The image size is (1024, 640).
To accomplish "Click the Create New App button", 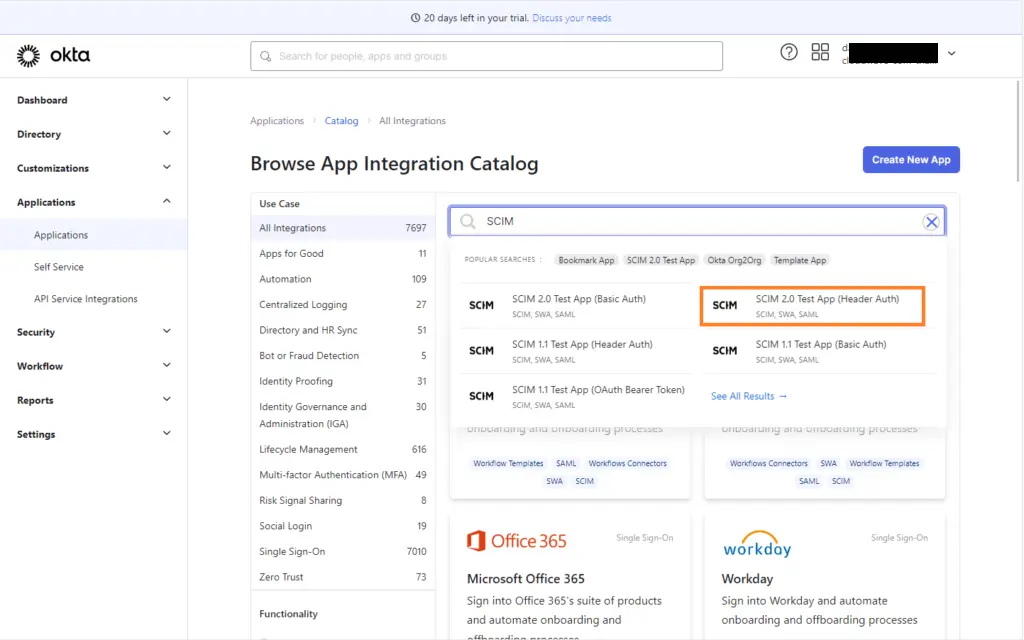I will coord(910,159).
